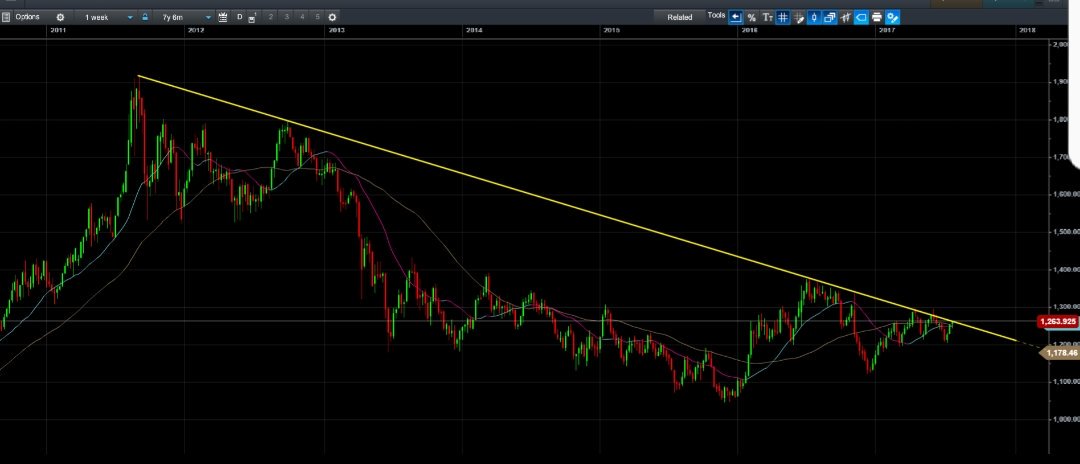Select the drawing pencil tool
The image size is (1080, 464).
tap(799, 17)
